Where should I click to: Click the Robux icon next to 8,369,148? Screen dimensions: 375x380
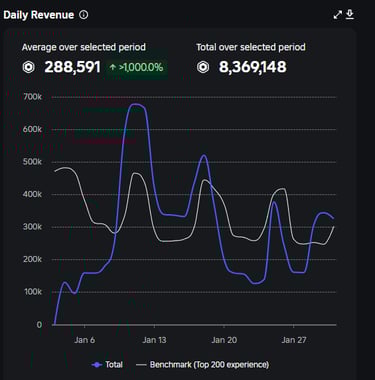[203, 67]
